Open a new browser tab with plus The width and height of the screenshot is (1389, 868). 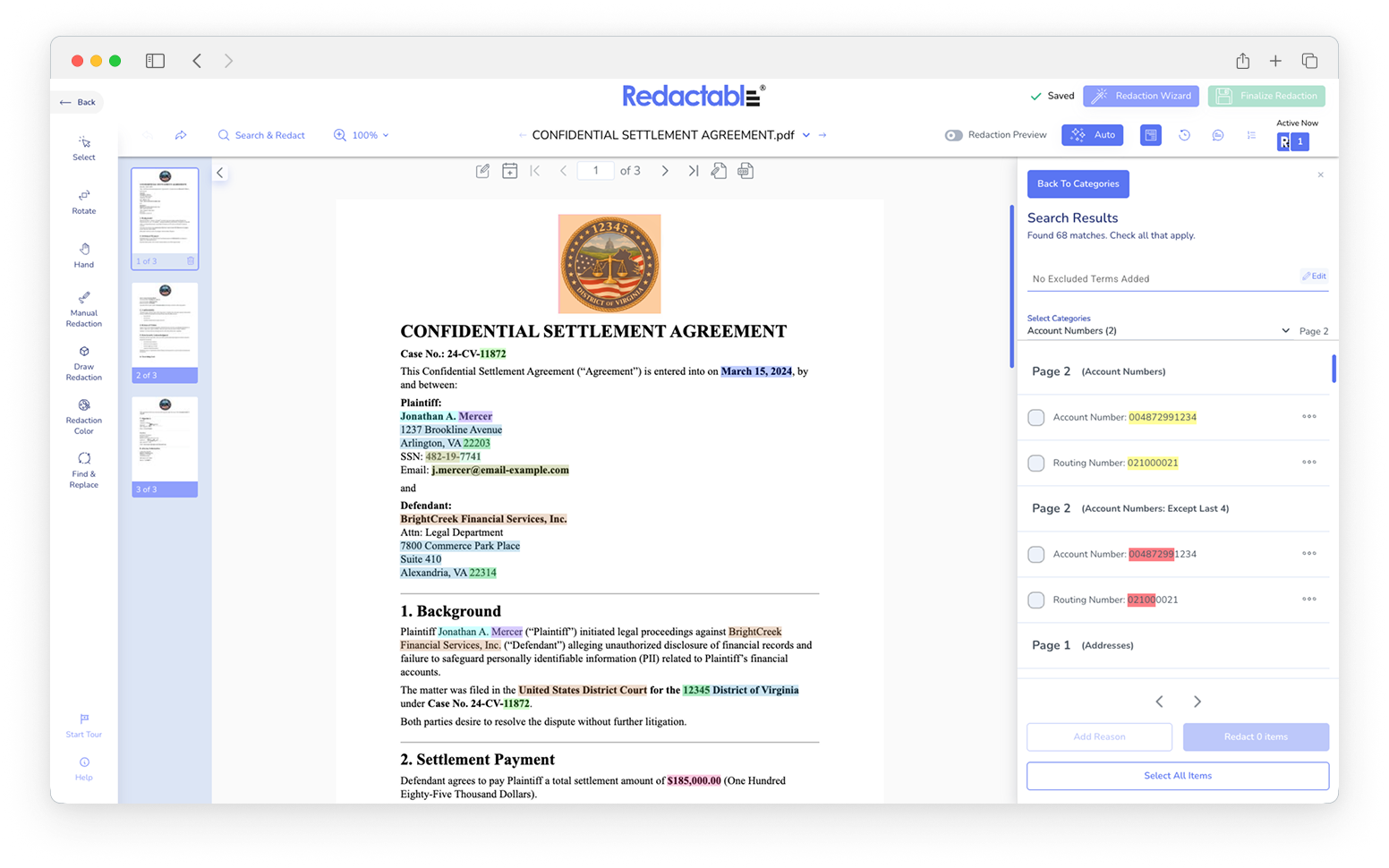(1275, 61)
